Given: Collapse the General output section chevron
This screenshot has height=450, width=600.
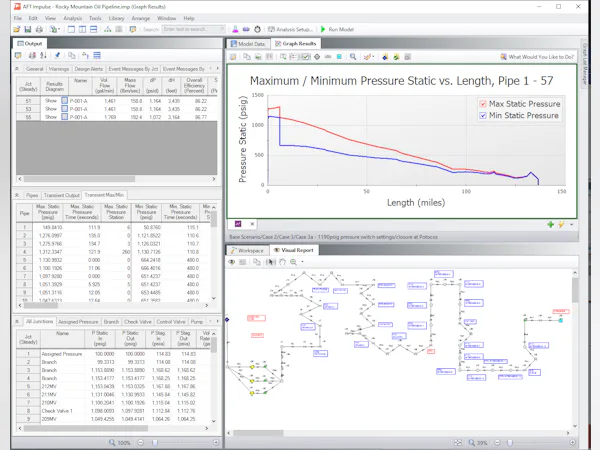Looking at the screenshot, I should [17, 69].
